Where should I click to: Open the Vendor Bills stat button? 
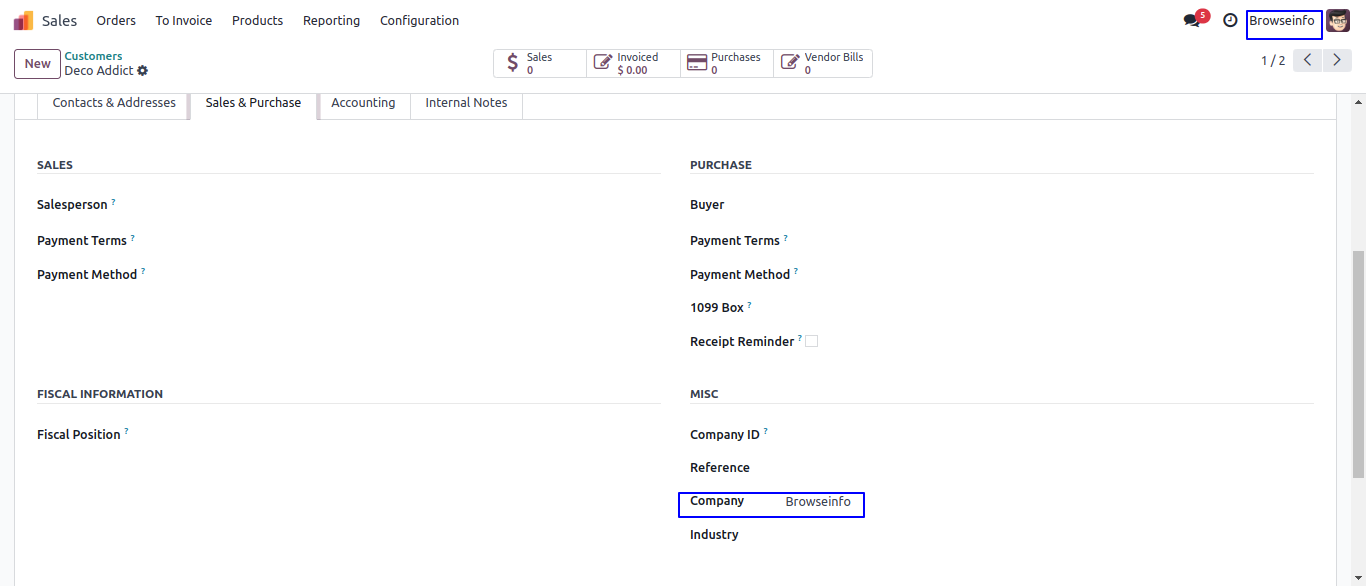click(x=822, y=64)
